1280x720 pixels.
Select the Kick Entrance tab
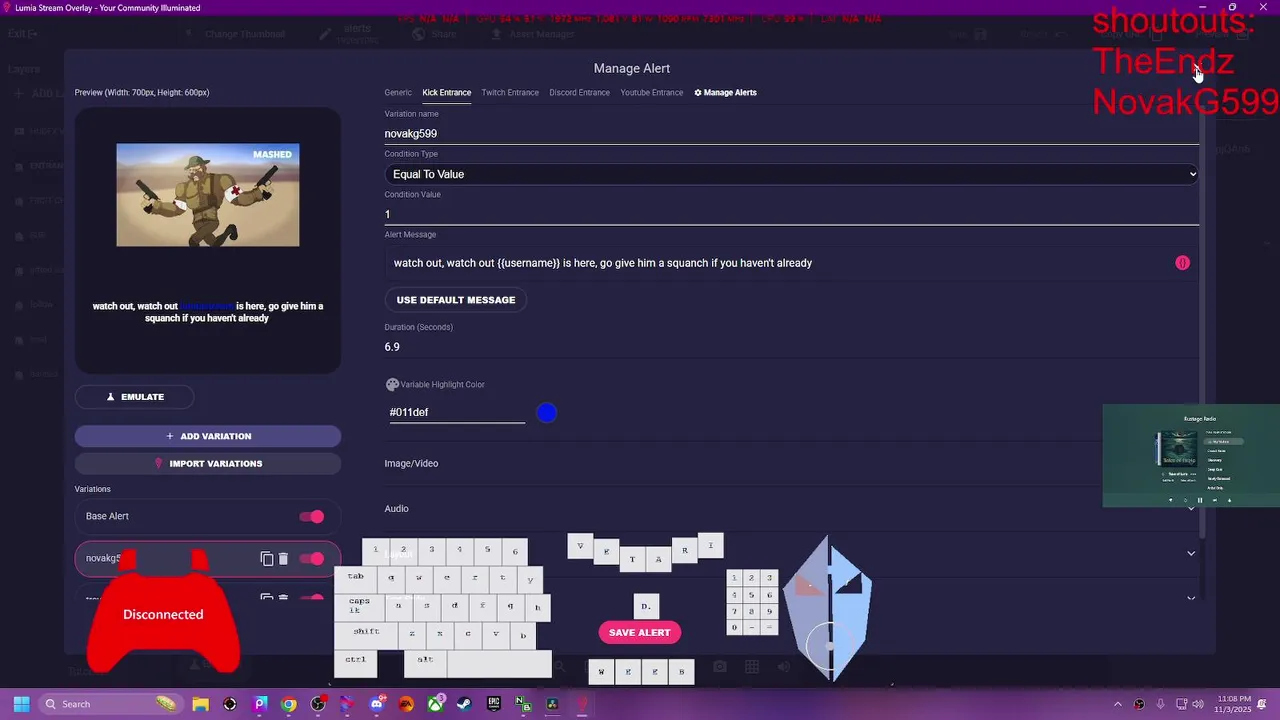click(x=446, y=92)
